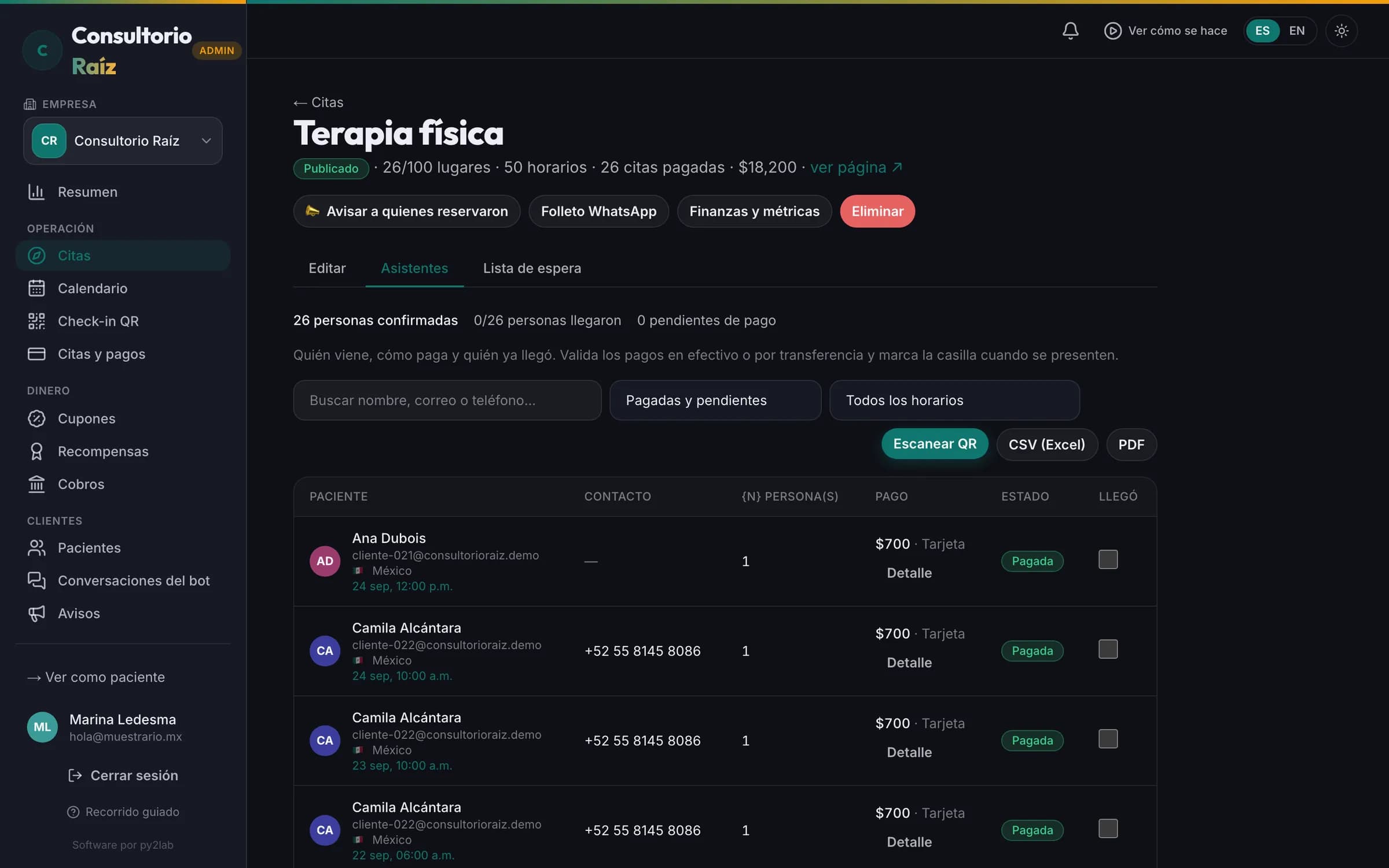Select the ES language option

pyautogui.click(x=1262, y=31)
